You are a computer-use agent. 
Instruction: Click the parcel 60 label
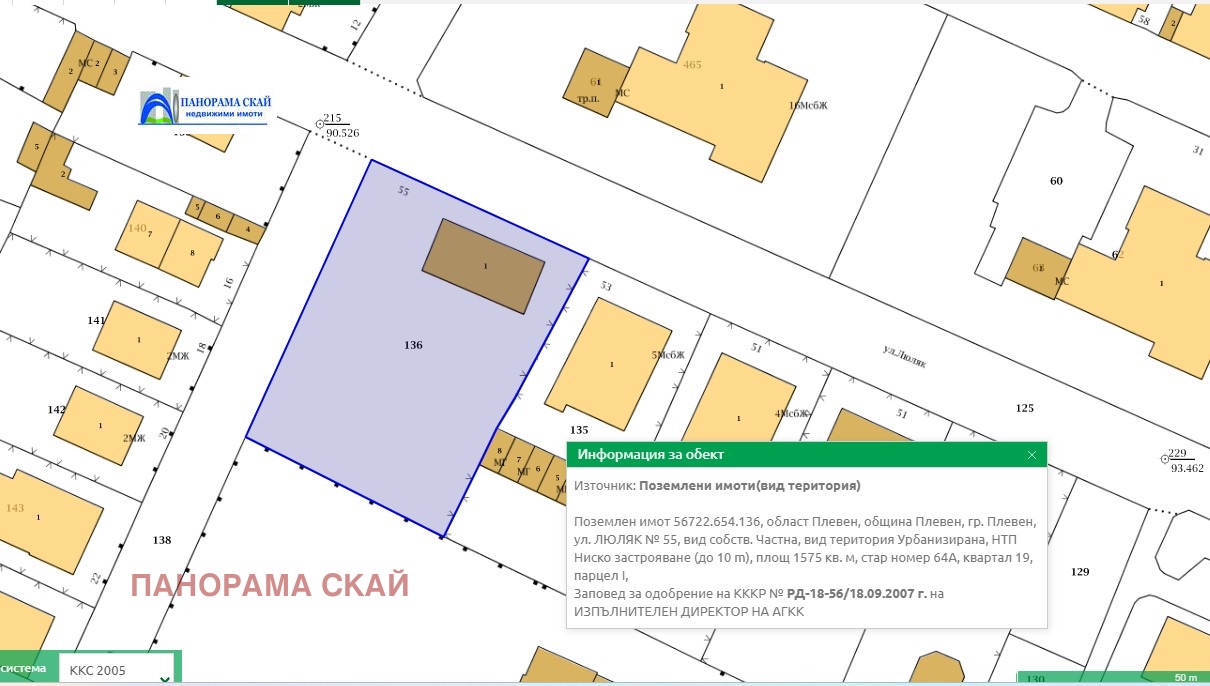(x=1056, y=181)
